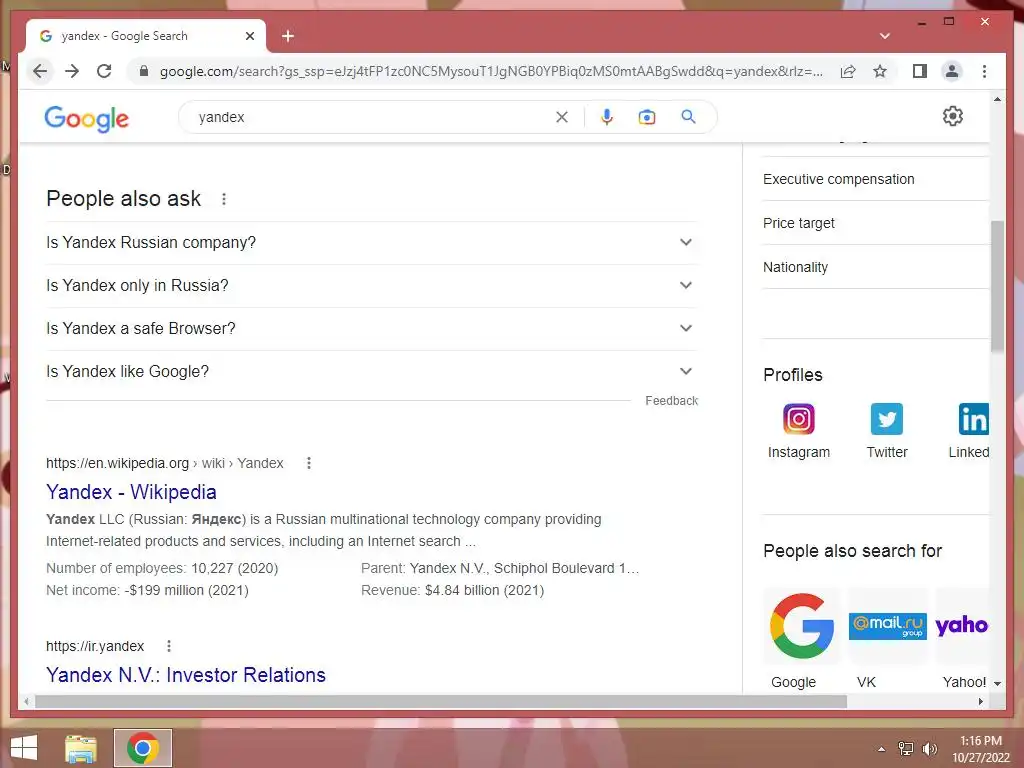Open Google quick settings gear
The height and width of the screenshot is (768, 1024).
tap(952, 116)
